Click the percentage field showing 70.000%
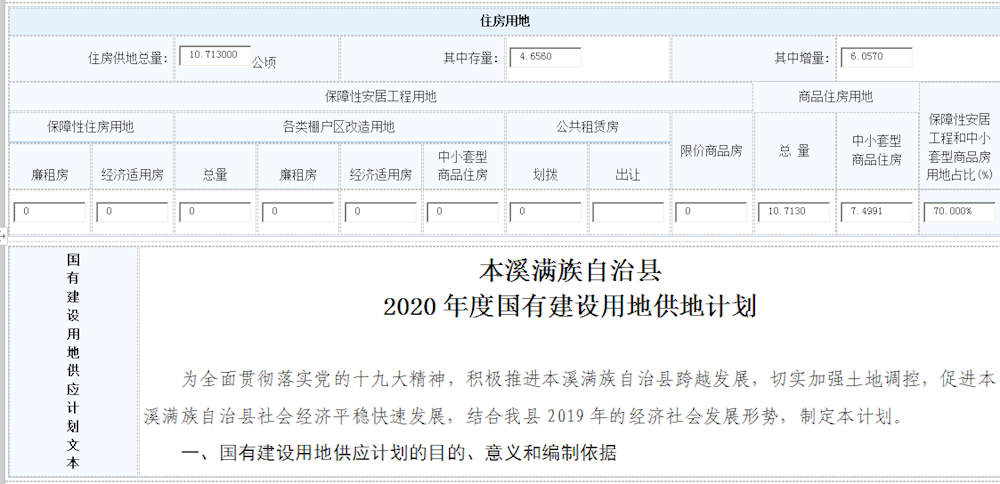 coord(959,212)
